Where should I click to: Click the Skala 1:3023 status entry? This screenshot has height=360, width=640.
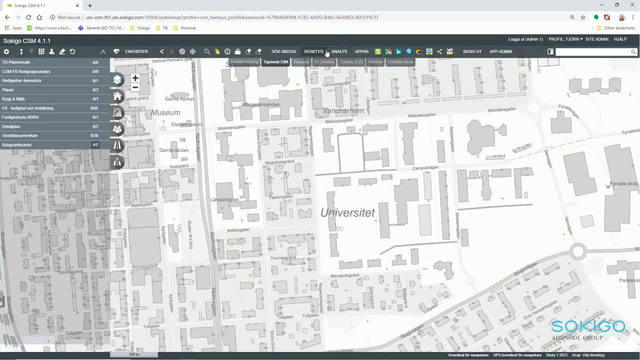point(557,355)
